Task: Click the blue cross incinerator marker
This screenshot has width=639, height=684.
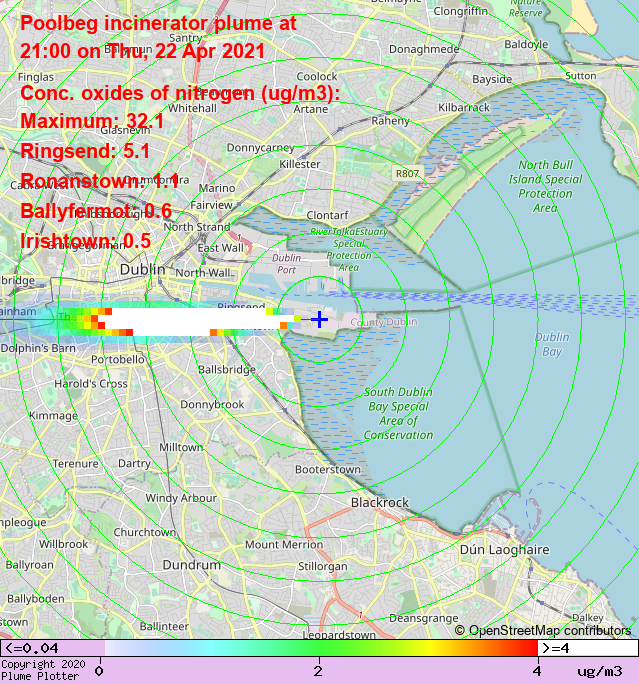Action: pyautogui.click(x=320, y=319)
